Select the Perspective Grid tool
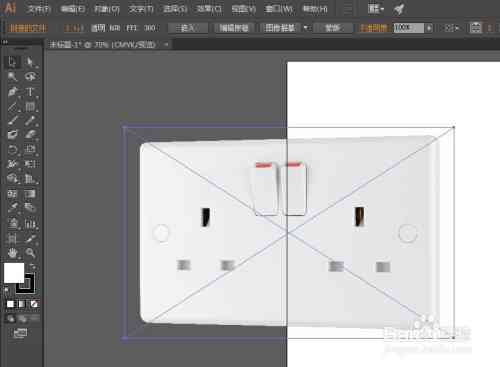 pyautogui.click(x=30, y=179)
